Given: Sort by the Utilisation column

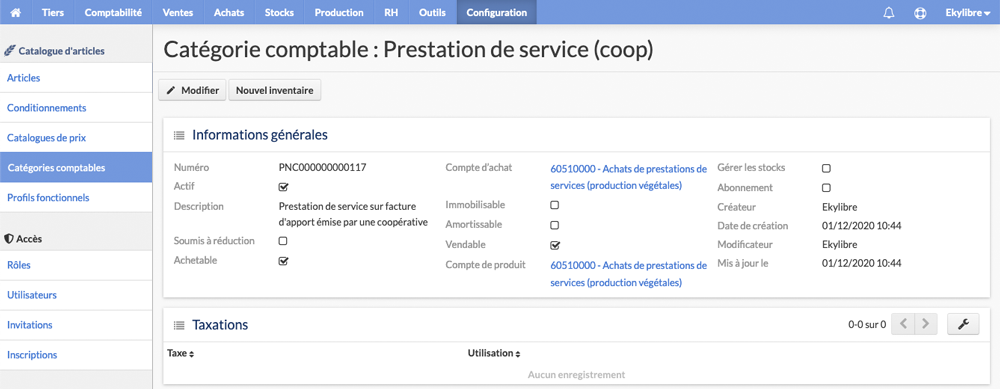Looking at the screenshot, I should pyautogui.click(x=494, y=353).
